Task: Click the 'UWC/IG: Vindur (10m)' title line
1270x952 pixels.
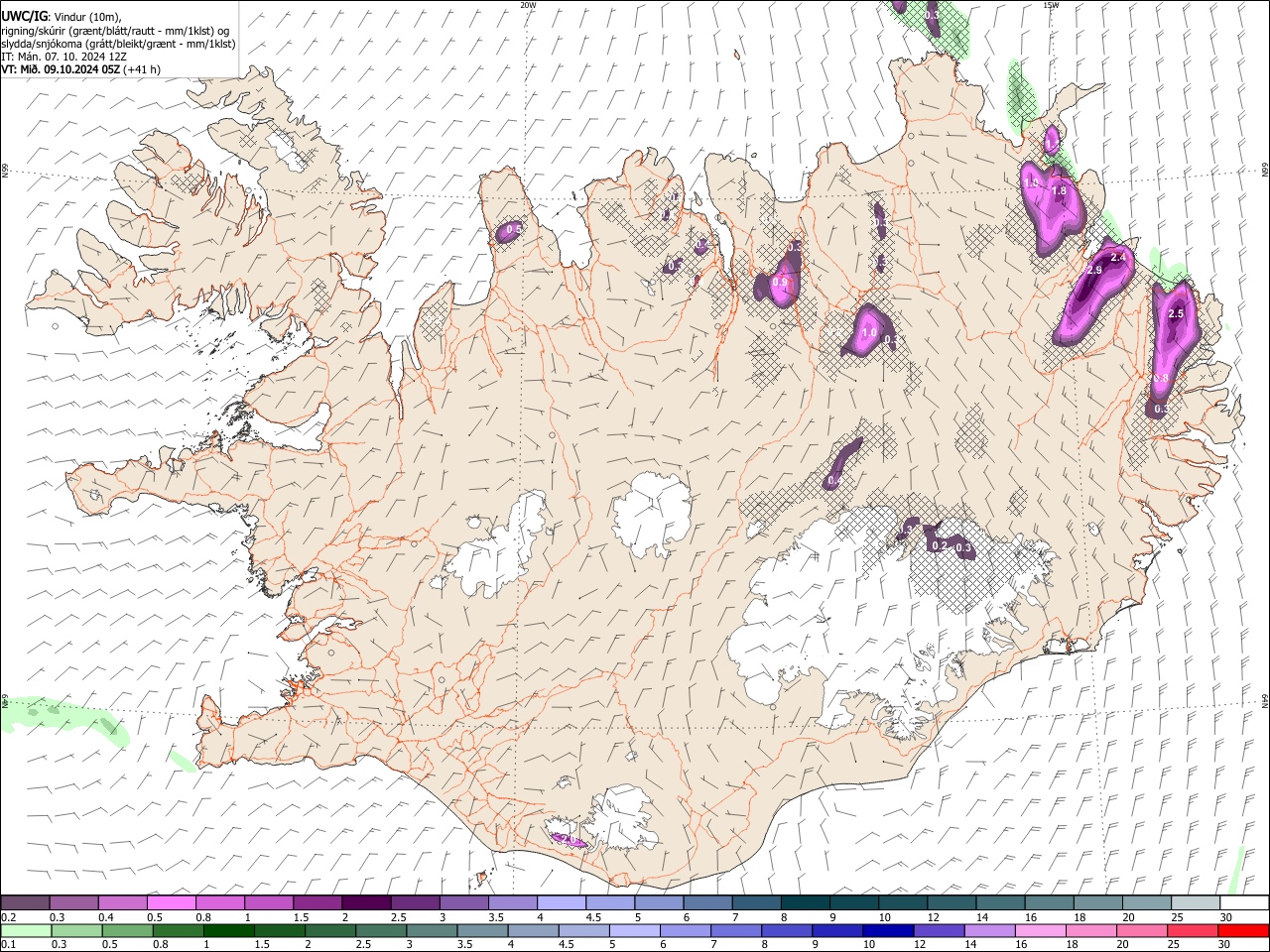Action: coord(61,17)
